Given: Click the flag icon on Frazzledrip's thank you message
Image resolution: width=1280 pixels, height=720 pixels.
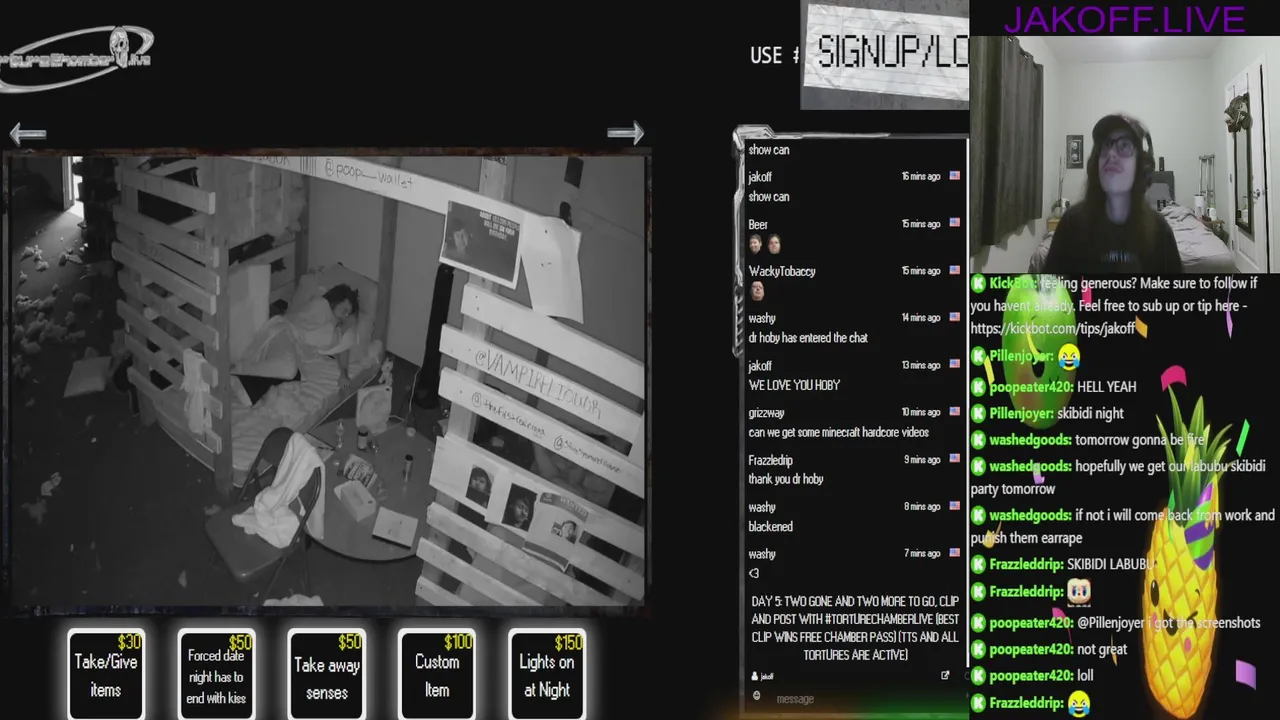Looking at the screenshot, I should 954,459.
